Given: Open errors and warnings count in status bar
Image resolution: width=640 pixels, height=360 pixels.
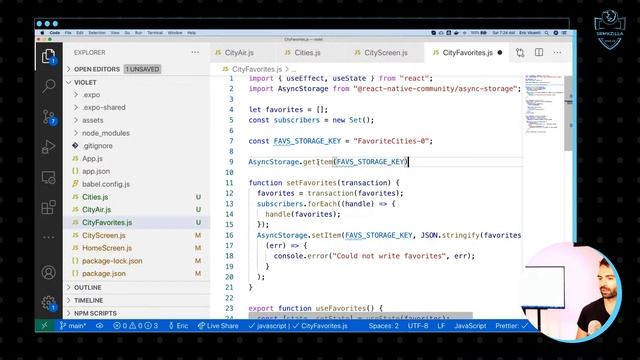Looking at the screenshot, I should click(x=135, y=326).
